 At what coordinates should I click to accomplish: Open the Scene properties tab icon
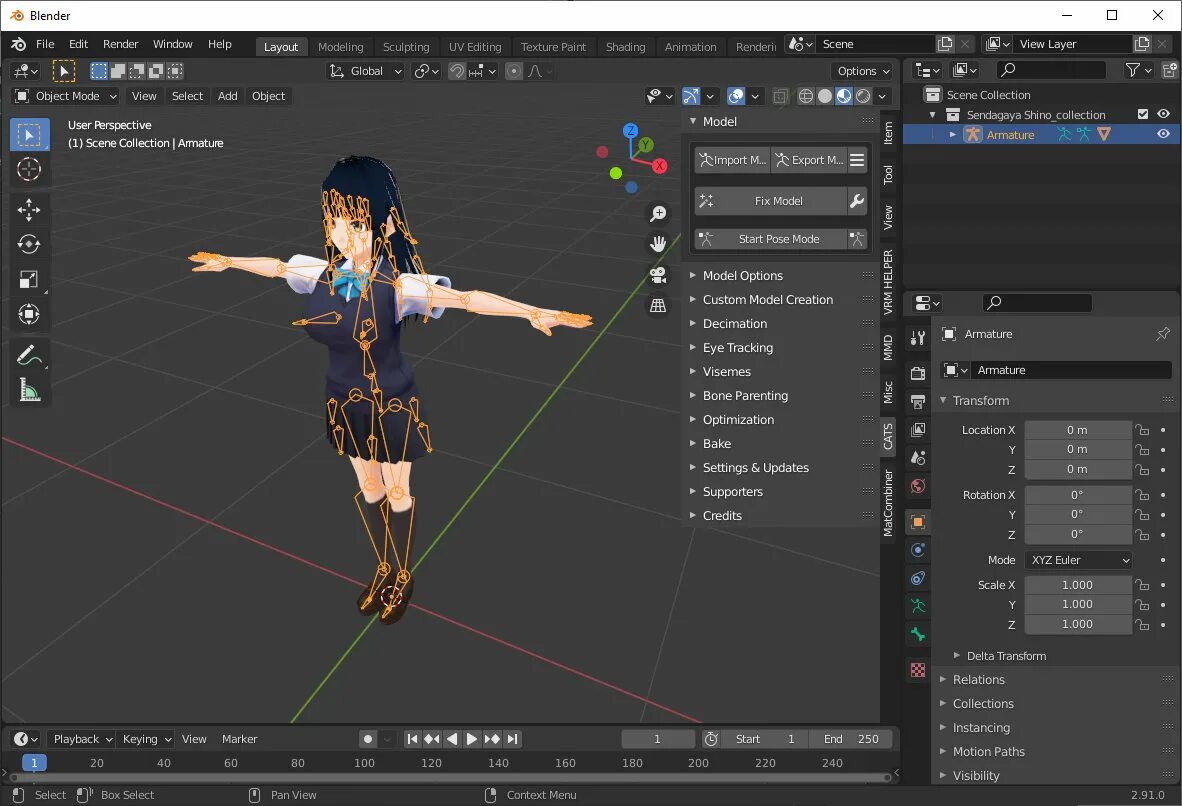coord(917,458)
